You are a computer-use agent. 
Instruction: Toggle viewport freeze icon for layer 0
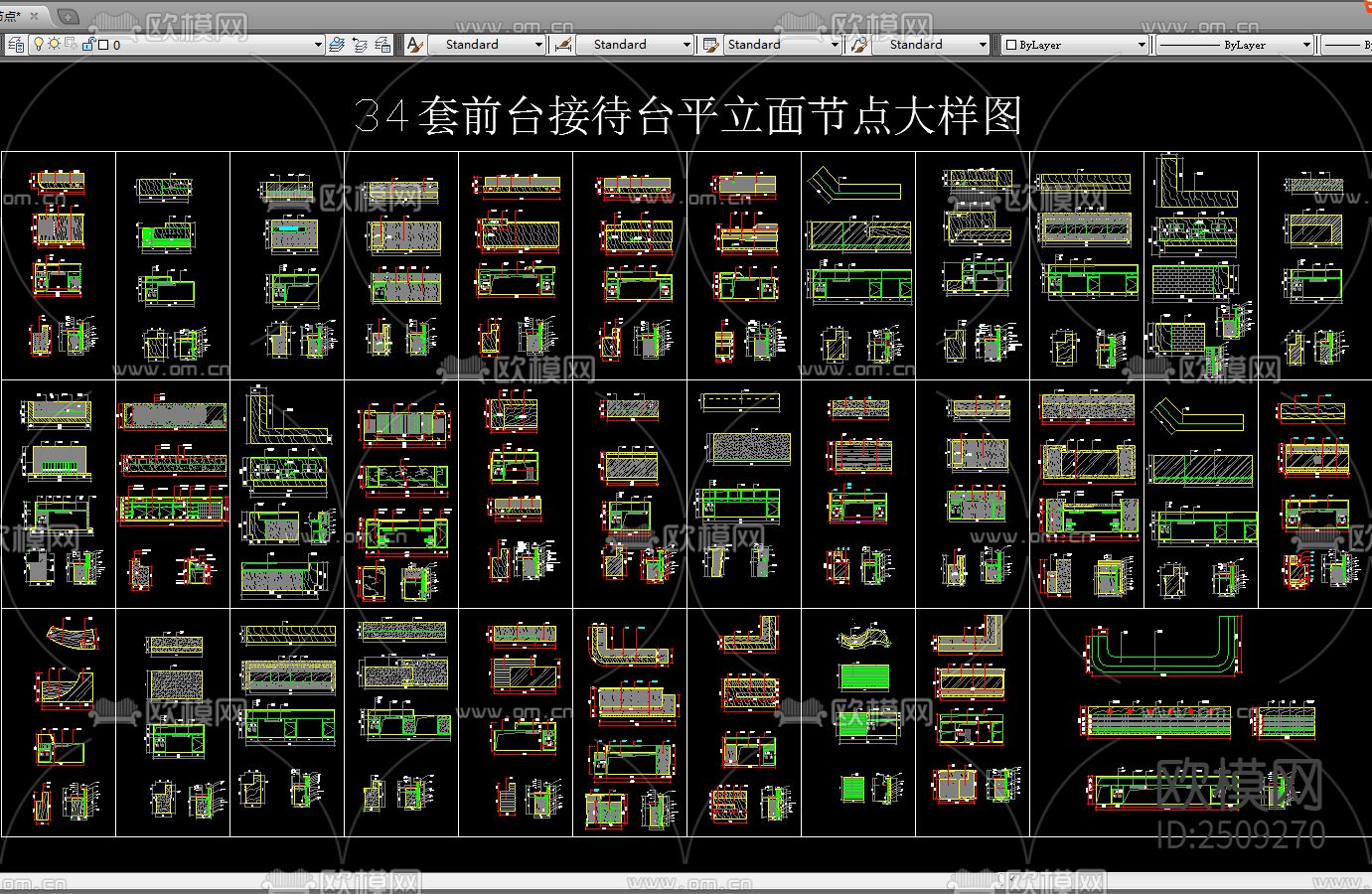point(71,45)
